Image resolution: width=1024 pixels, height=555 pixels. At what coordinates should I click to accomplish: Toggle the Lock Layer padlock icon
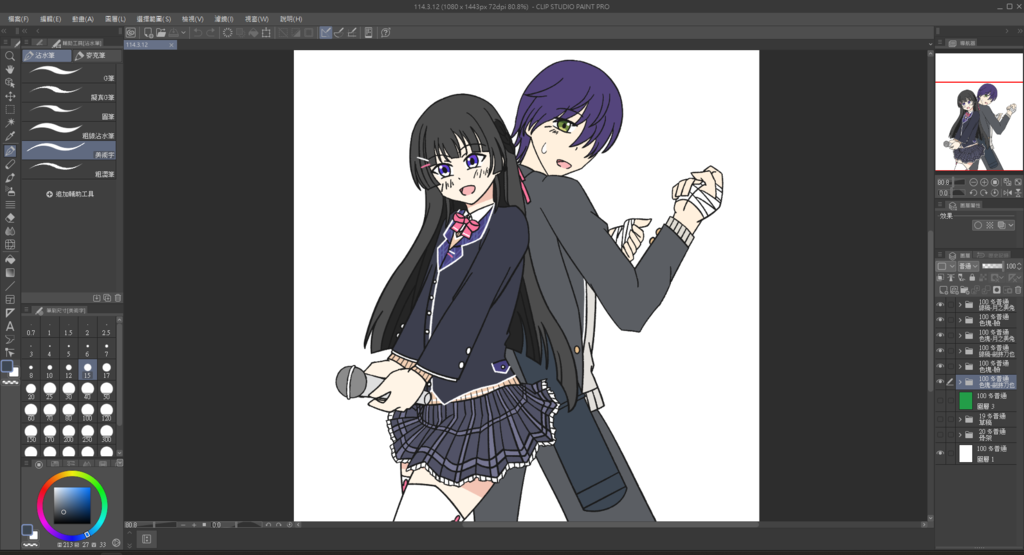(972, 278)
